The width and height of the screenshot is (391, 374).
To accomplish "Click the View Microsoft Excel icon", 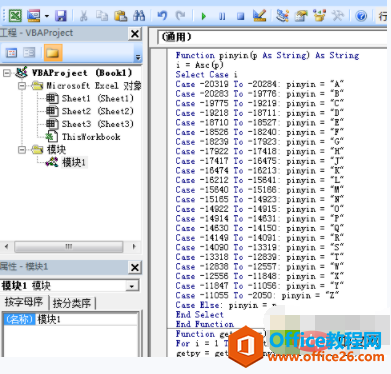I will tap(15, 16).
